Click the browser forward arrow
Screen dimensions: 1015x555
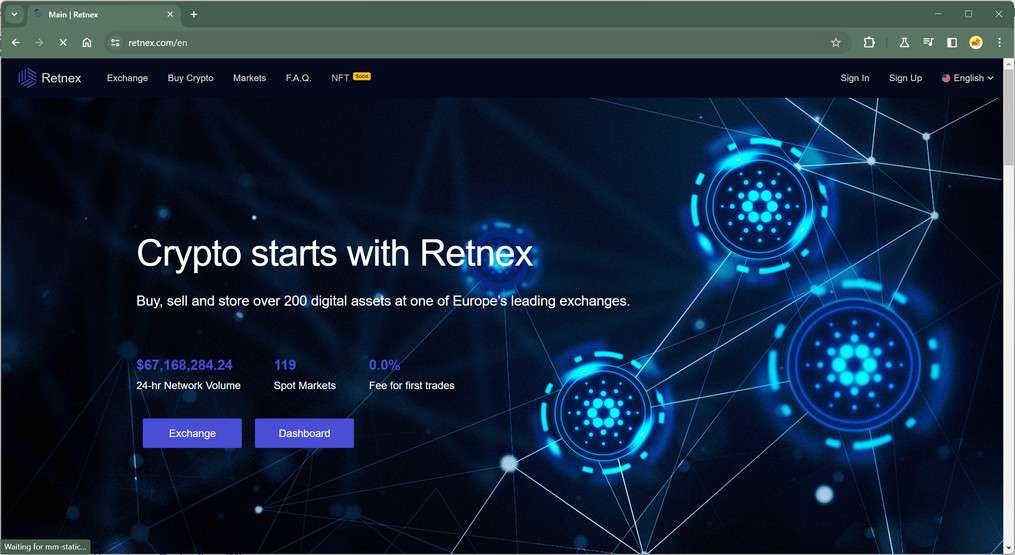pos(39,43)
